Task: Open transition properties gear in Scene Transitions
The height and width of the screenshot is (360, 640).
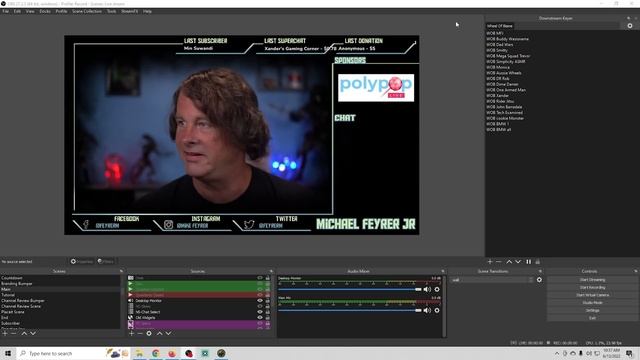Action: point(539,280)
